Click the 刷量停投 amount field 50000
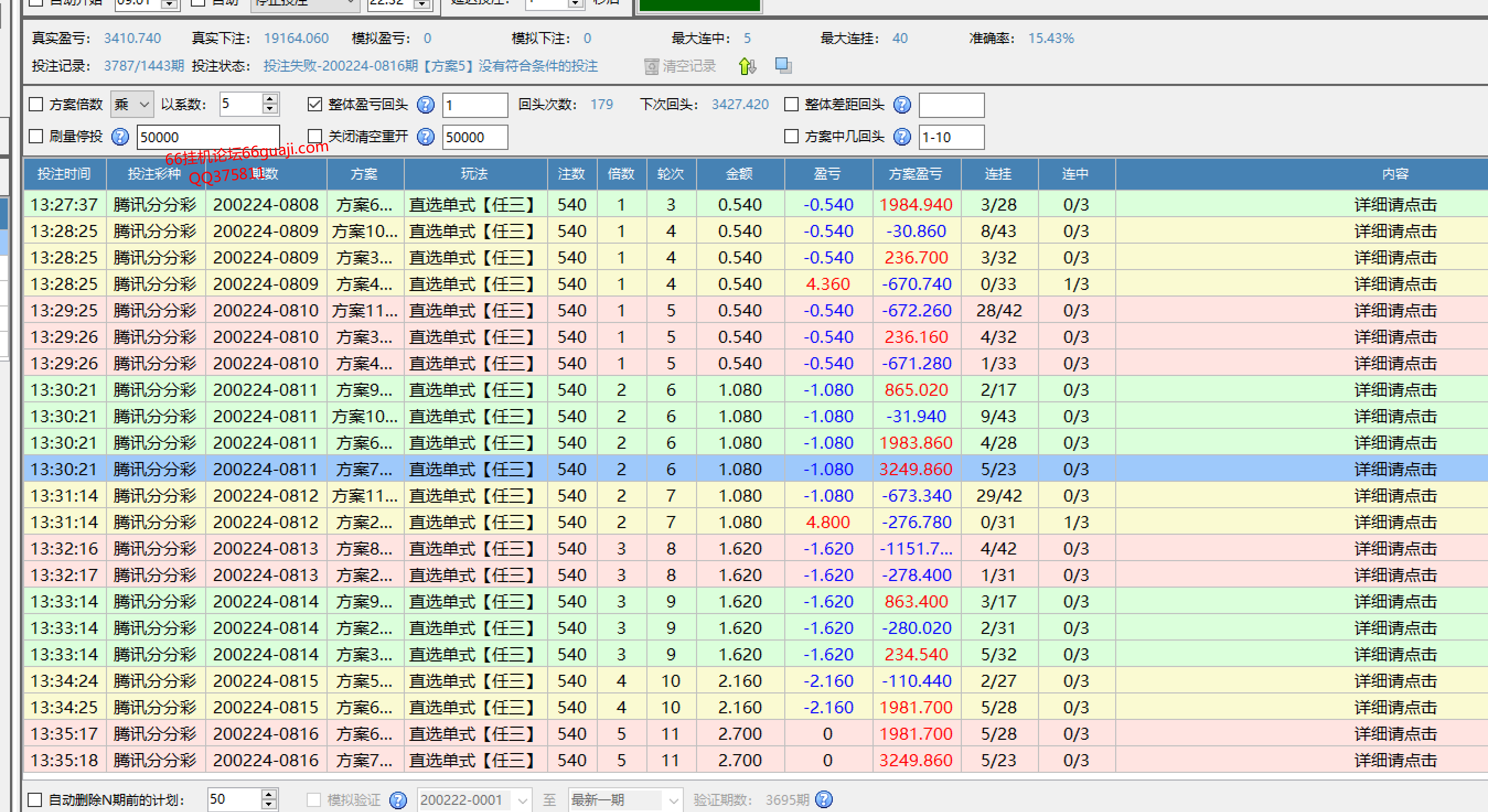 [x=208, y=137]
